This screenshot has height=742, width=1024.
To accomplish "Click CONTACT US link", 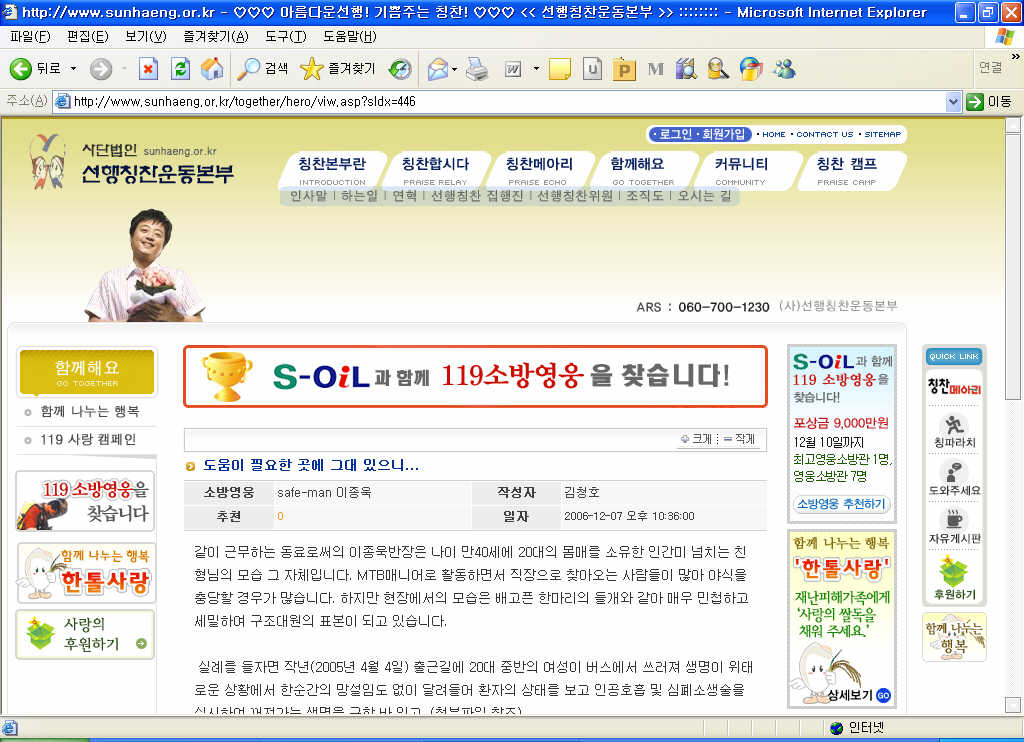I will [x=825, y=134].
